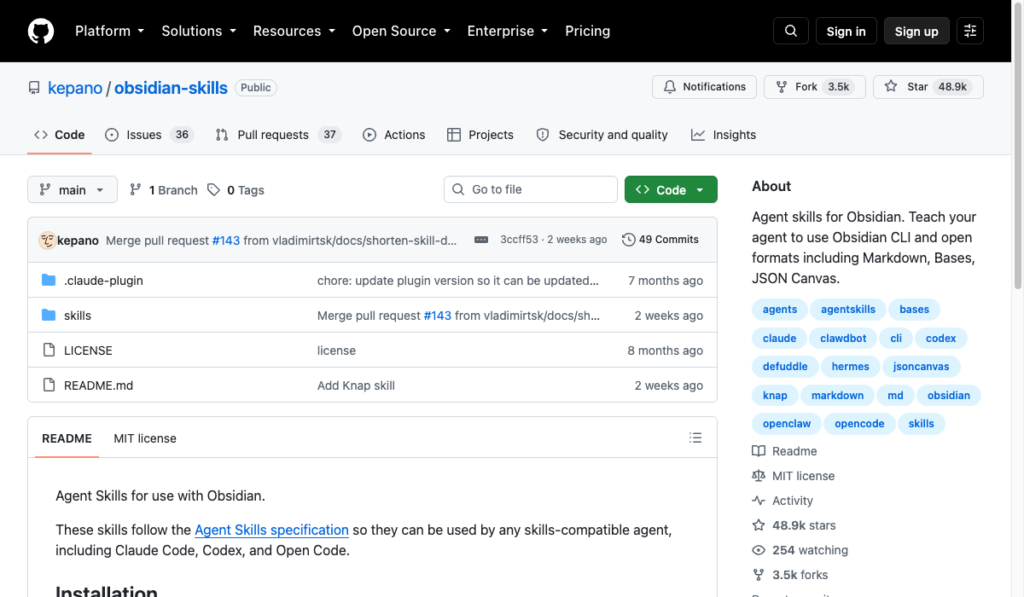Select the MIT license tab
This screenshot has height=597, width=1024.
click(145, 438)
